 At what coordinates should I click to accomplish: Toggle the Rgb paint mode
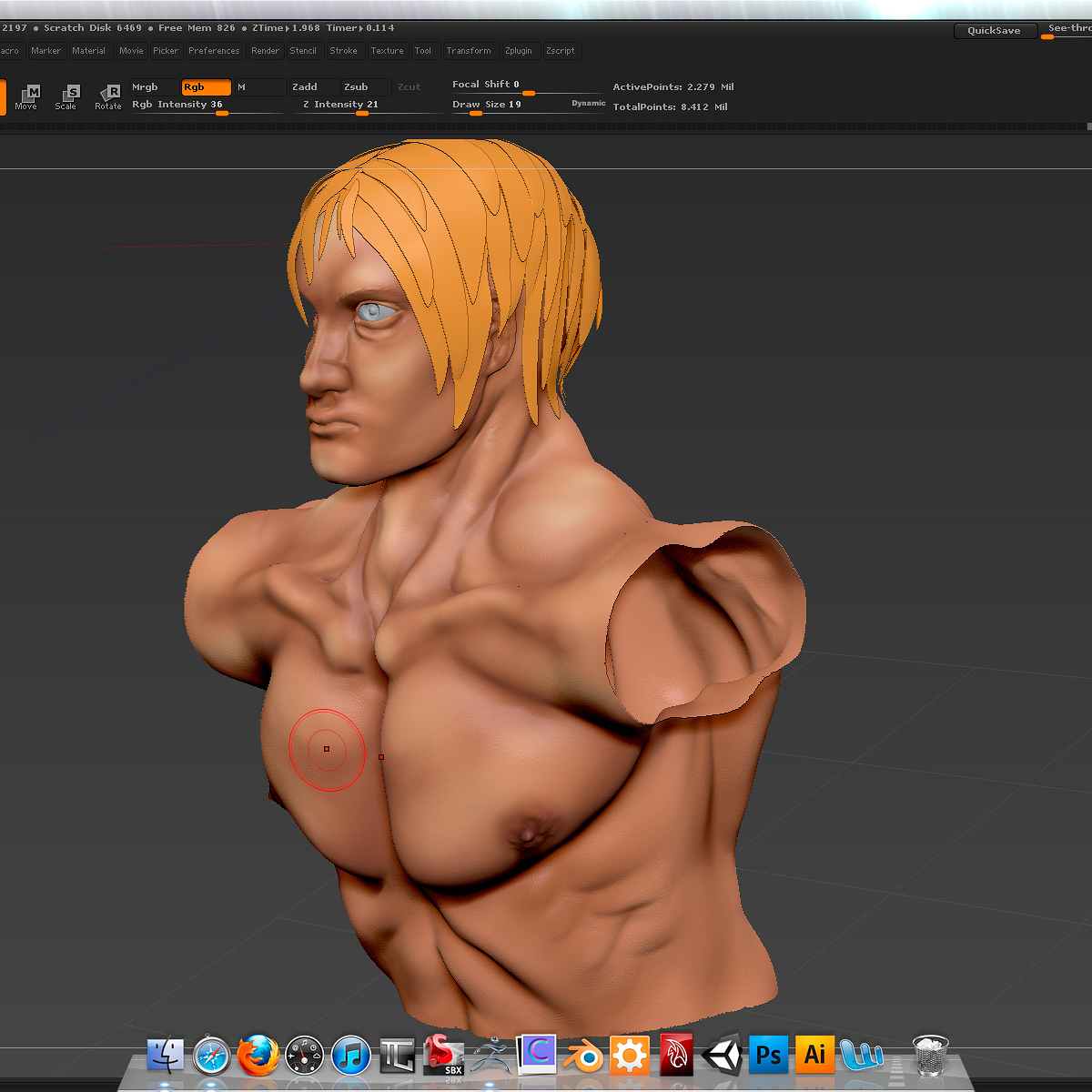tap(207, 87)
